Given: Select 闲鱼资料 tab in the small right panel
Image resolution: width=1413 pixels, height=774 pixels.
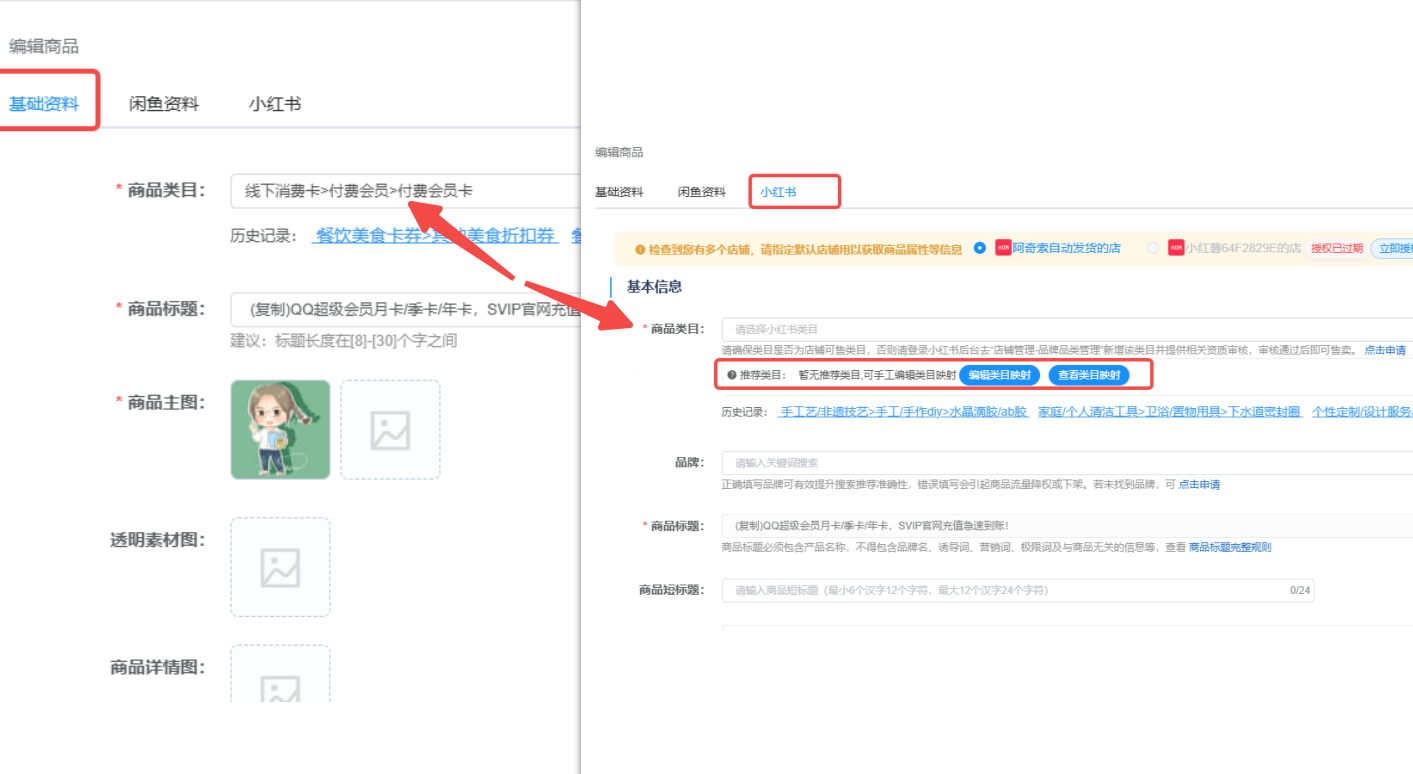Looking at the screenshot, I should 702,192.
